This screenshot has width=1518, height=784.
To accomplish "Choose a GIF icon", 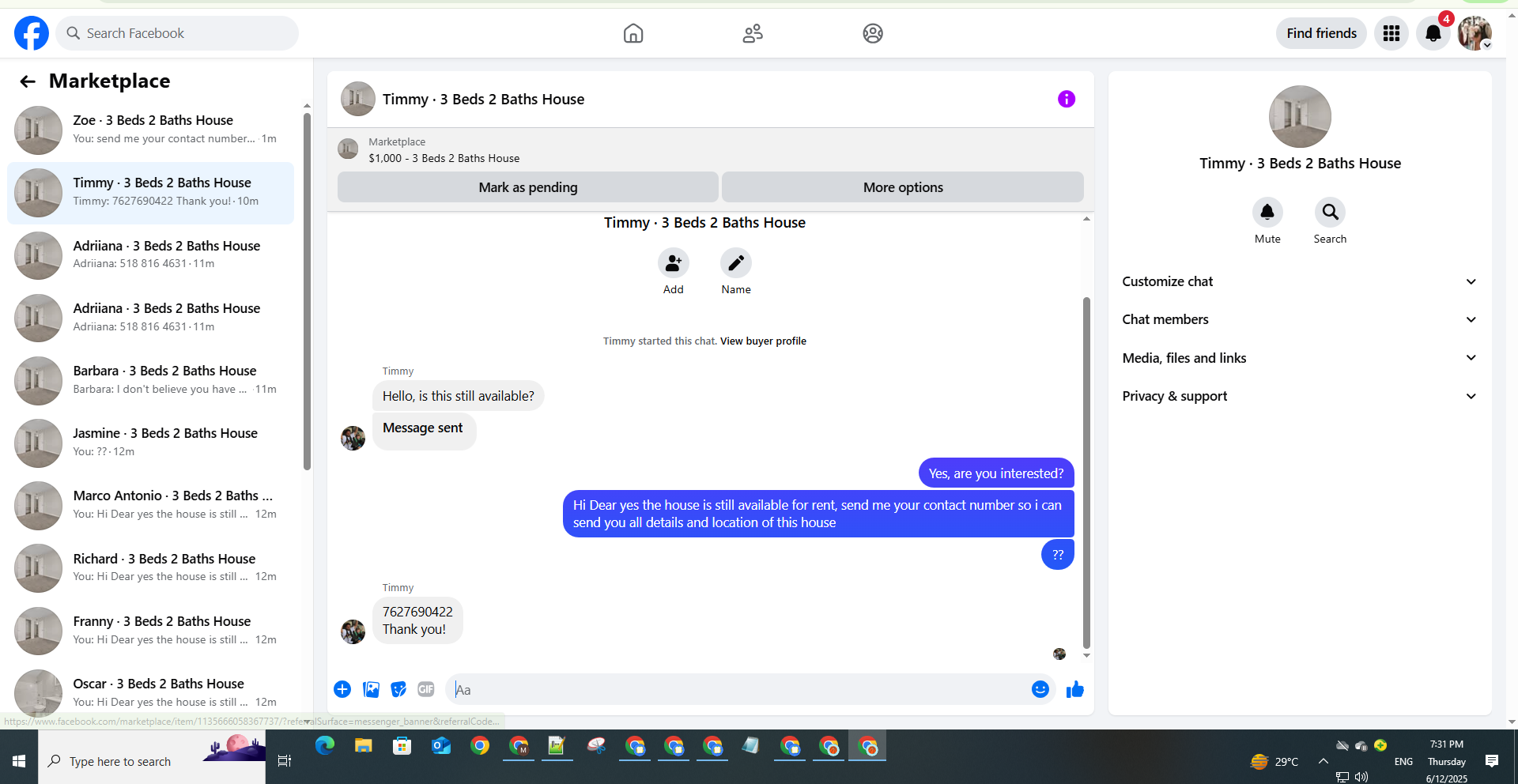I will pyautogui.click(x=426, y=689).
